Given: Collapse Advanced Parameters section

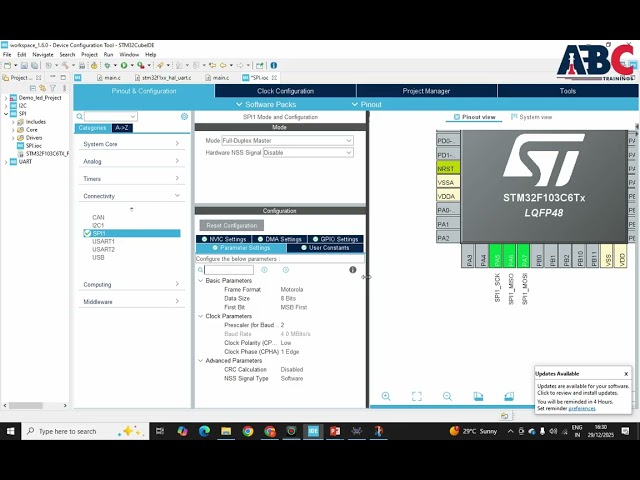Looking at the screenshot, I should coord(200,361).
